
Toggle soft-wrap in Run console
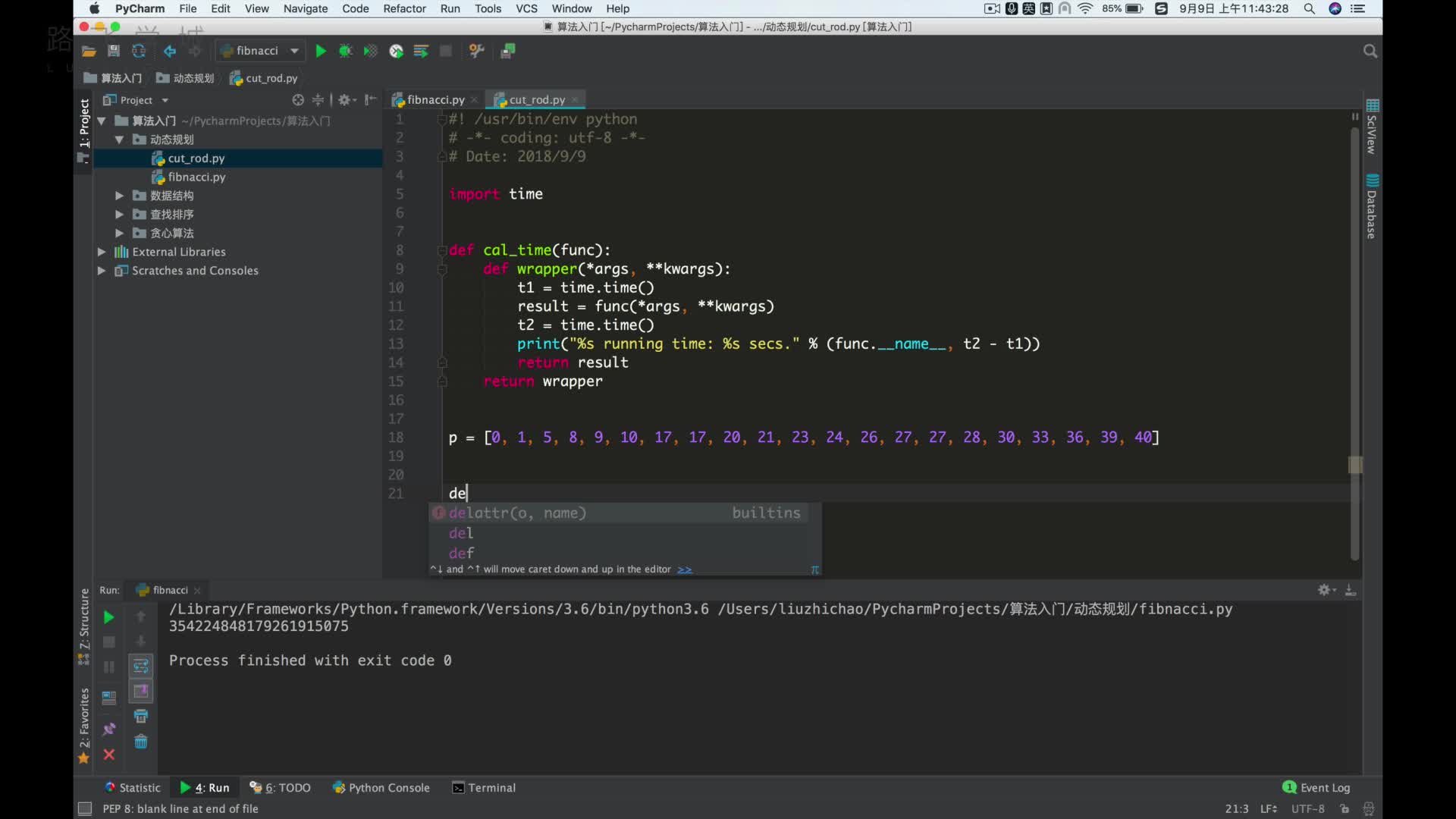point(141,667)
